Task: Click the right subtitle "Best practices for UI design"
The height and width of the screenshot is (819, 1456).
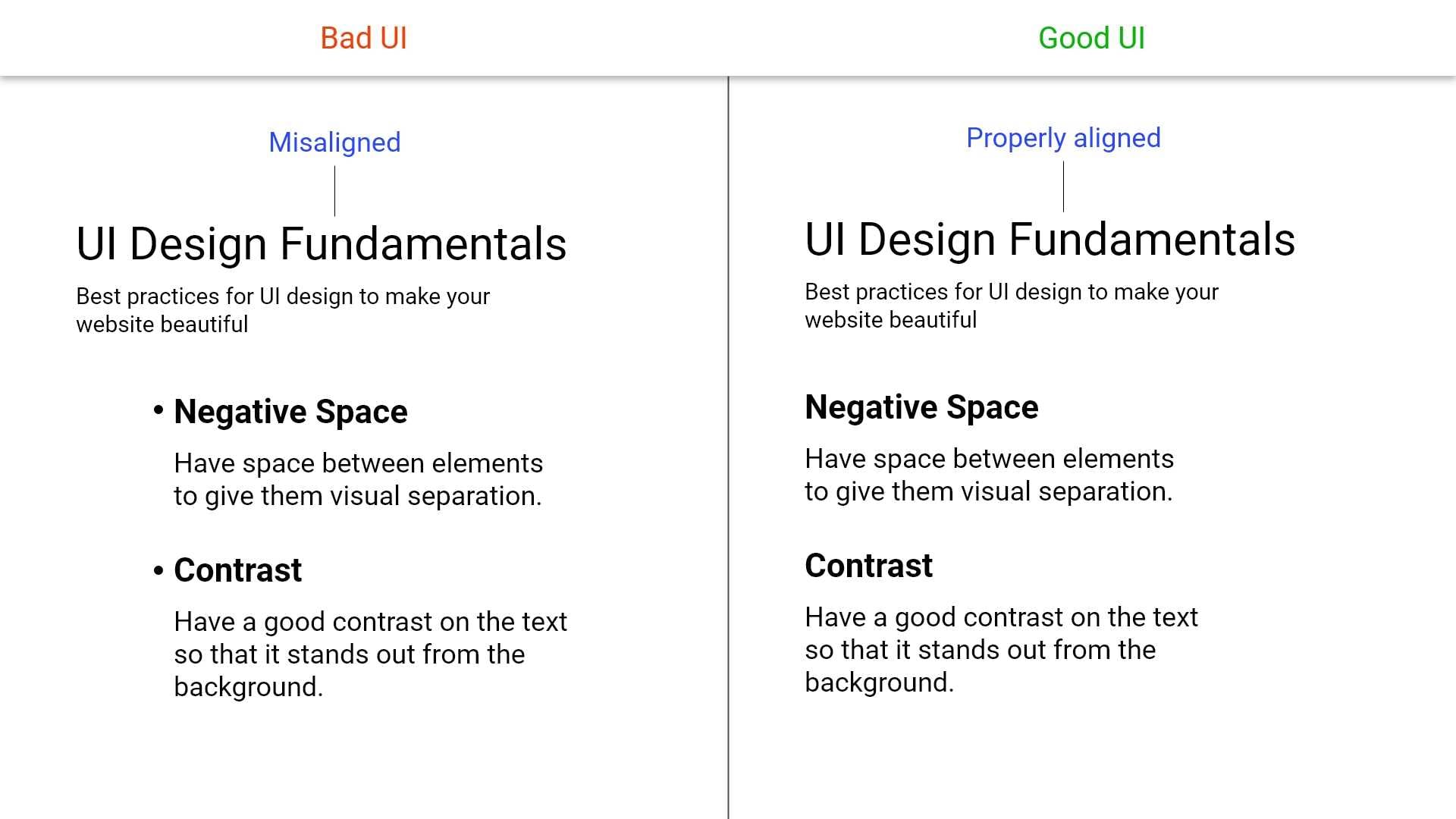Action: (x=1012, y=306)
